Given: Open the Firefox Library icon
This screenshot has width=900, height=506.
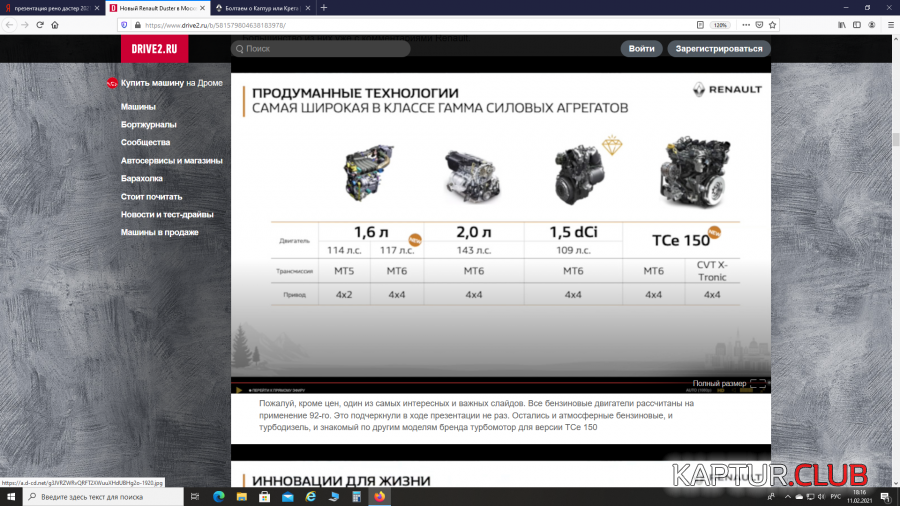Looking at the screenshot, I should (841, 25).
